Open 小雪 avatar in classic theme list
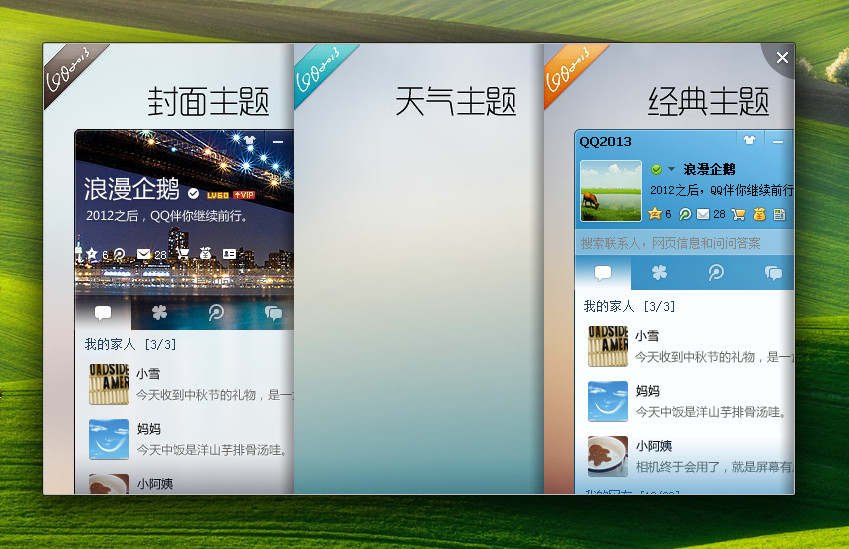Viewport: 849px width, 549px height. [x=608, y=346]
